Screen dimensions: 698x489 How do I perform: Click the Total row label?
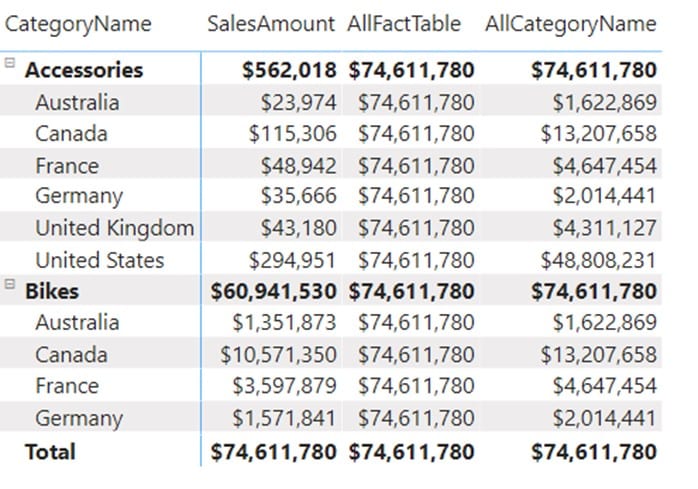(x=50, y=452)
